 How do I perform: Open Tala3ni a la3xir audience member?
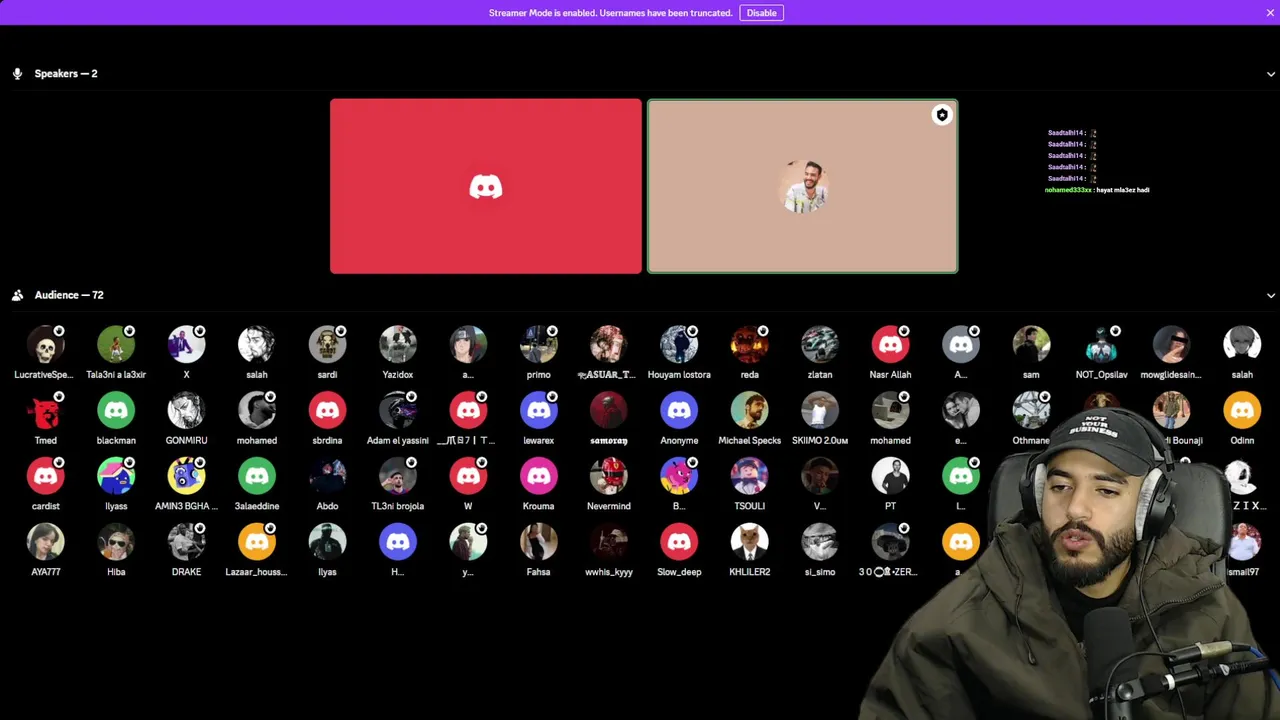tap(116, 344)
